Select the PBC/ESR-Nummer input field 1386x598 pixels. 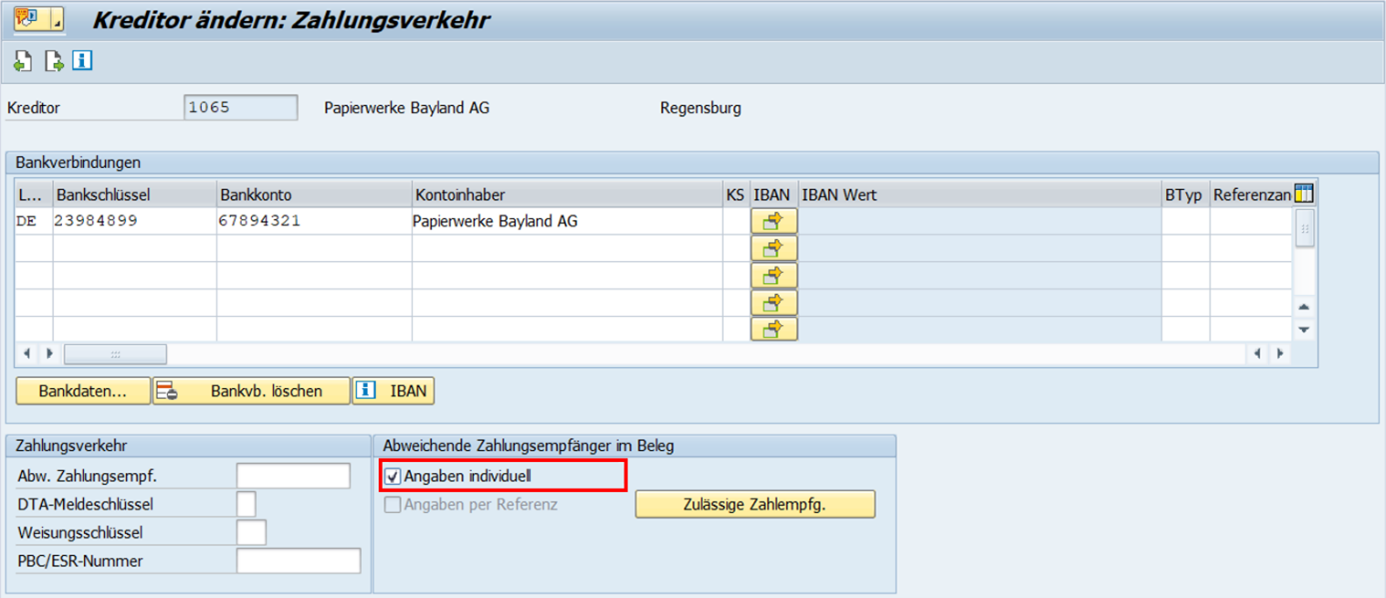pos(298,561)
